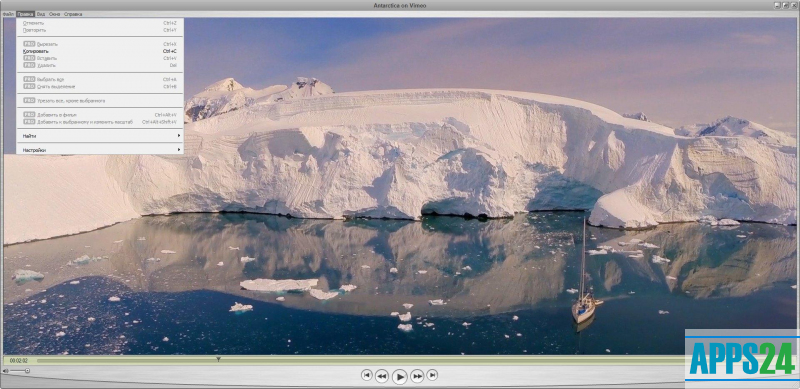Expand the Найти submenu
Screen dimensions: 800x389
click(100, 136)
